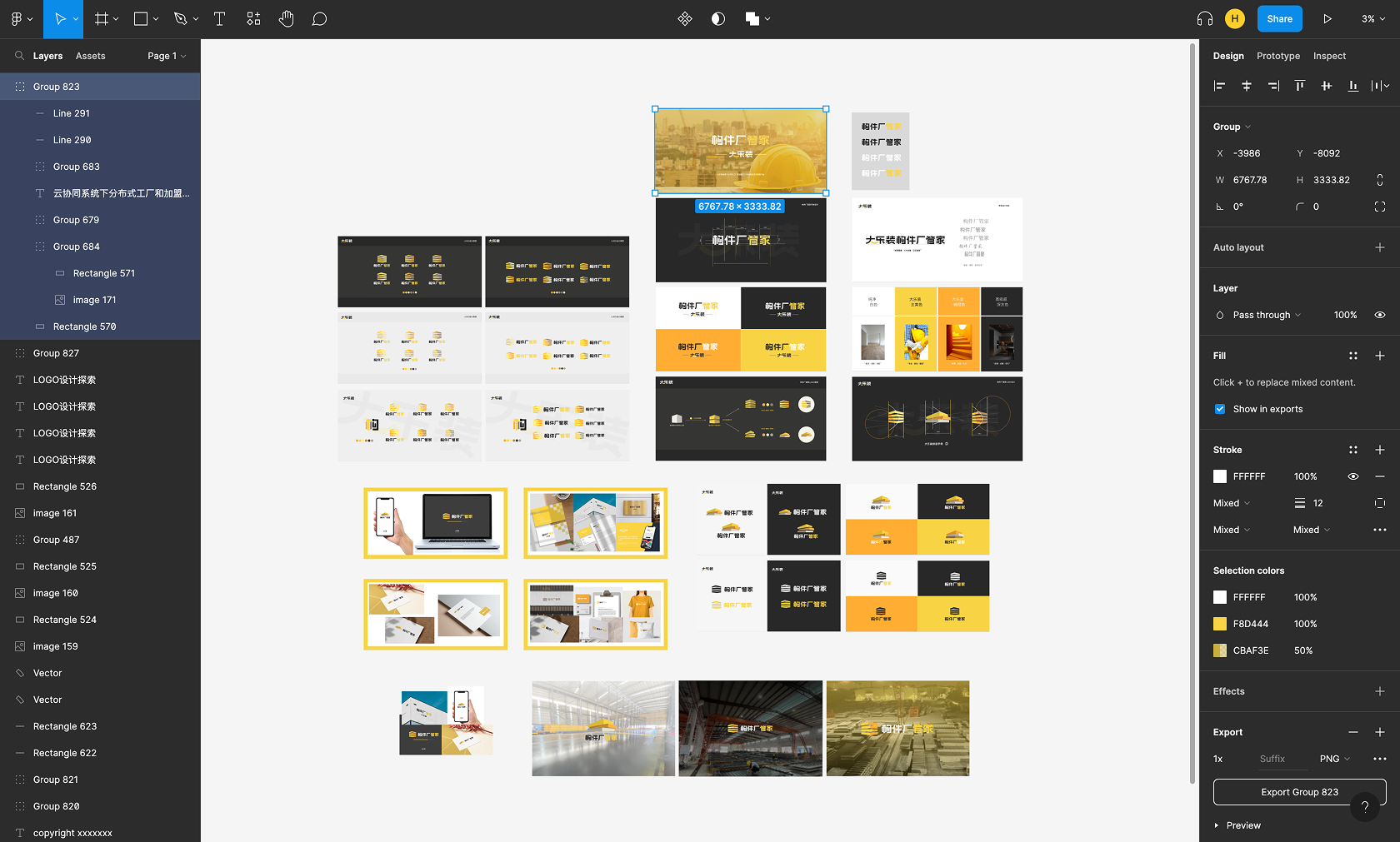Present prototype with play icon

point(1327,19)
